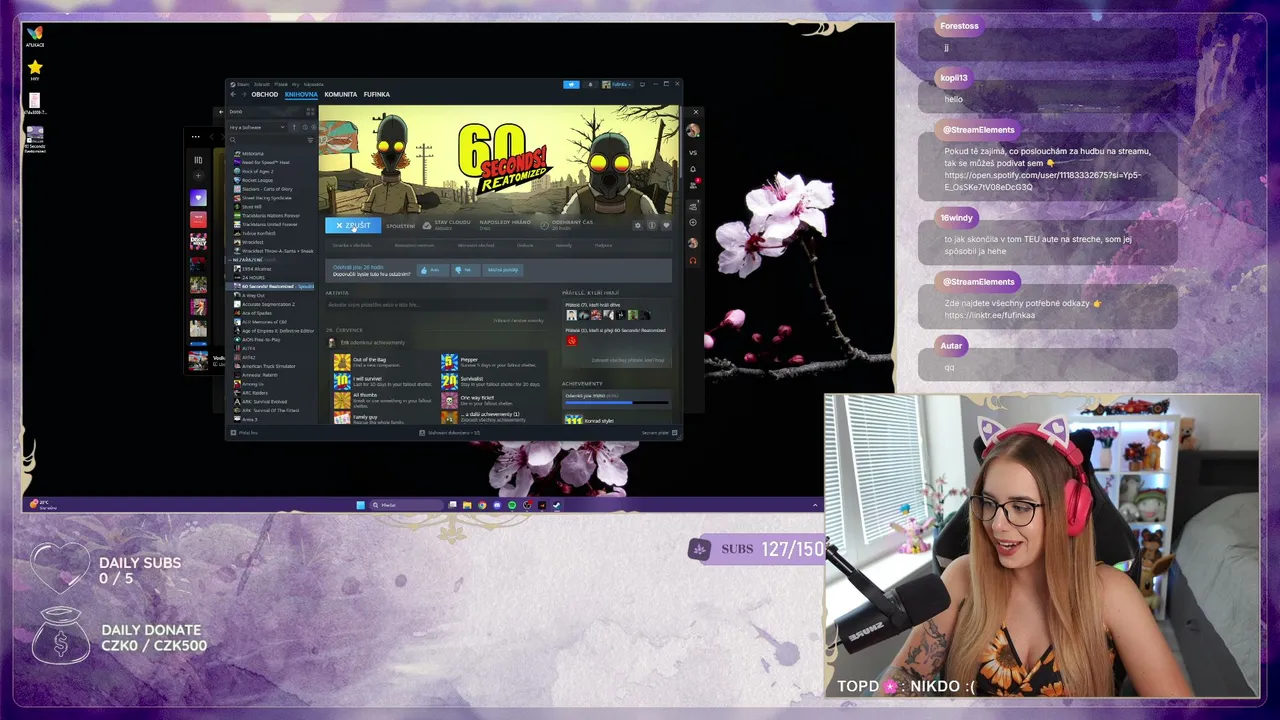
Task: Select Need for Speed Heat in library
Action: [x=261, y=163]
